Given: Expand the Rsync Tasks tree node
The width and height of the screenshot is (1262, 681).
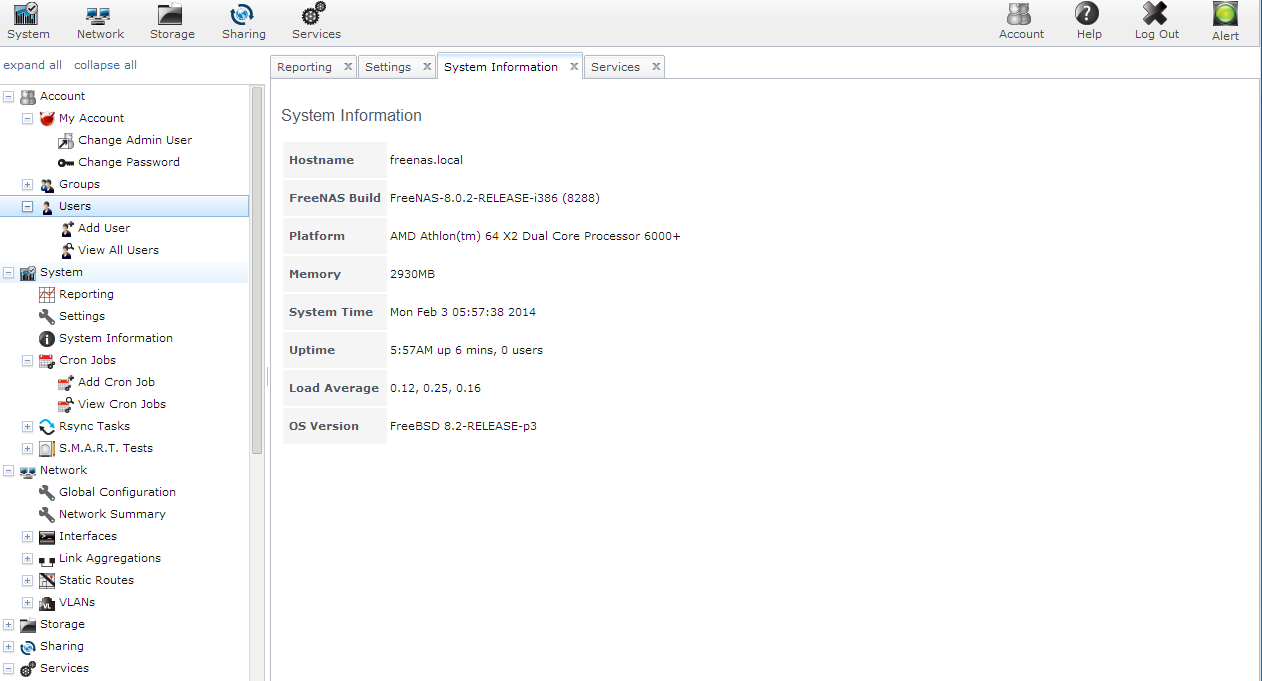Looking at the screenshot, I should click(x=28, y=426).
